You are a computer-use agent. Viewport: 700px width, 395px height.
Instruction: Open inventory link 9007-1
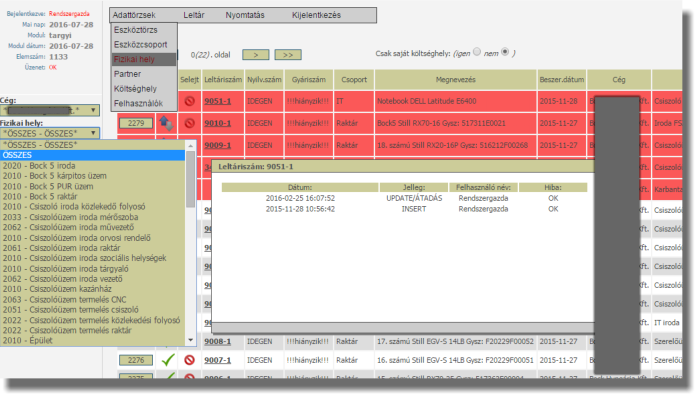click(x=217, y=360)
